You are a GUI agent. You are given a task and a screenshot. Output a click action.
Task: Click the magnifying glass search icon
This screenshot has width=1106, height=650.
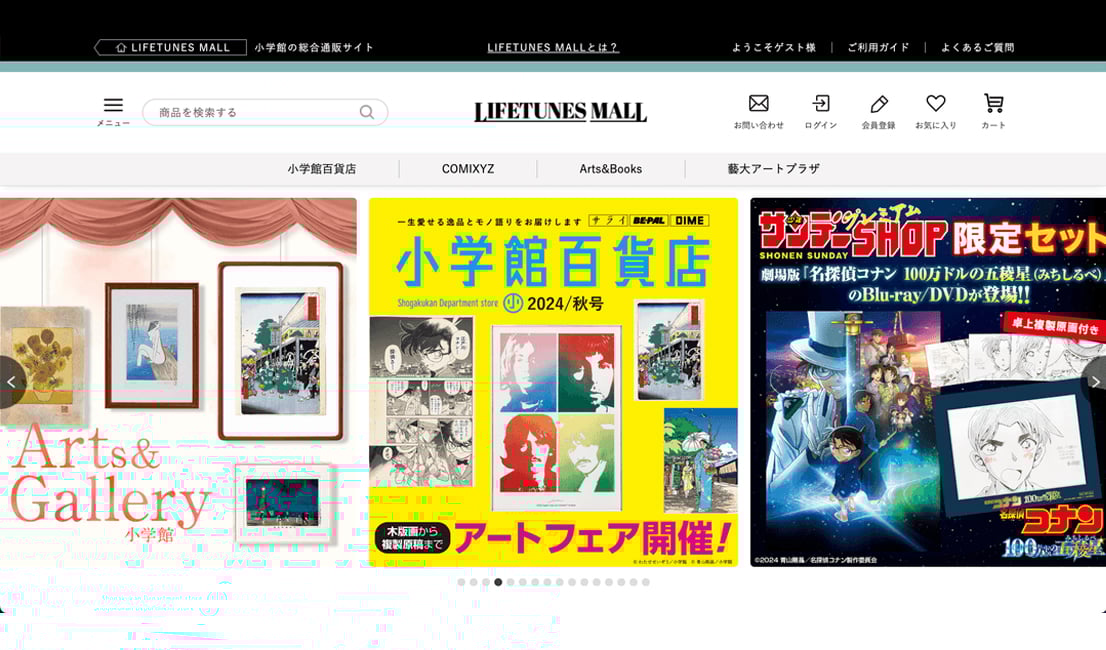(367, 112)
